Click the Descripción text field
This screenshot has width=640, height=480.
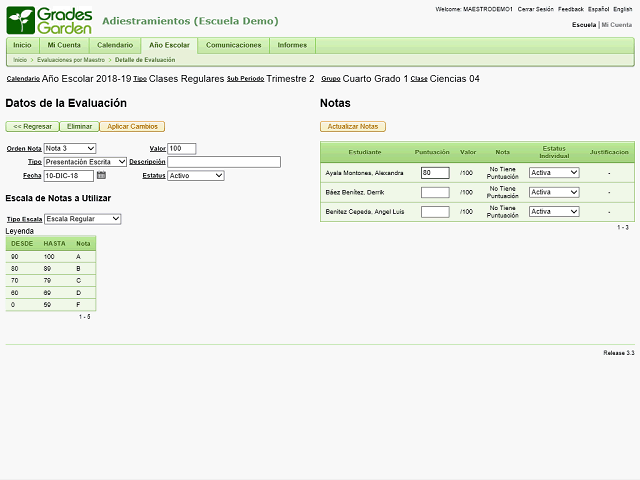pyautogui.click(x=224, y=162)
